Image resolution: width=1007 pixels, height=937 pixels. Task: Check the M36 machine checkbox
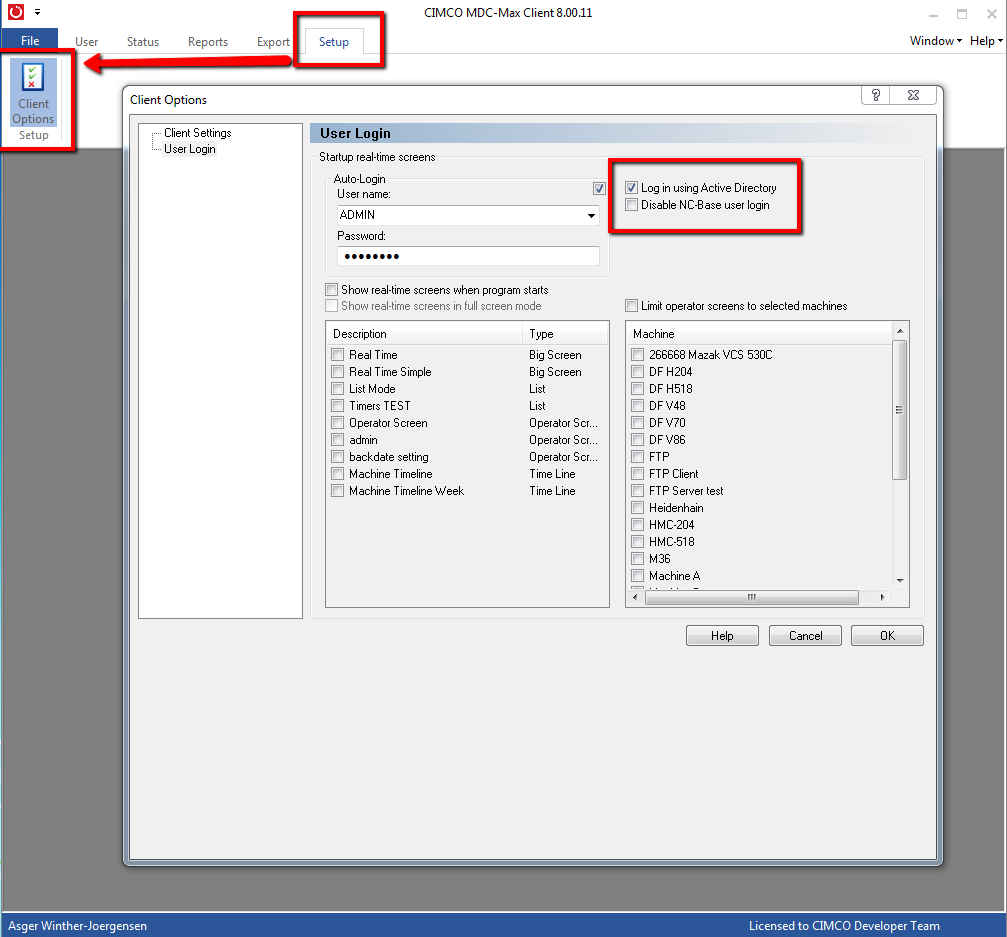pyautogui.click(x=638, y=559)
